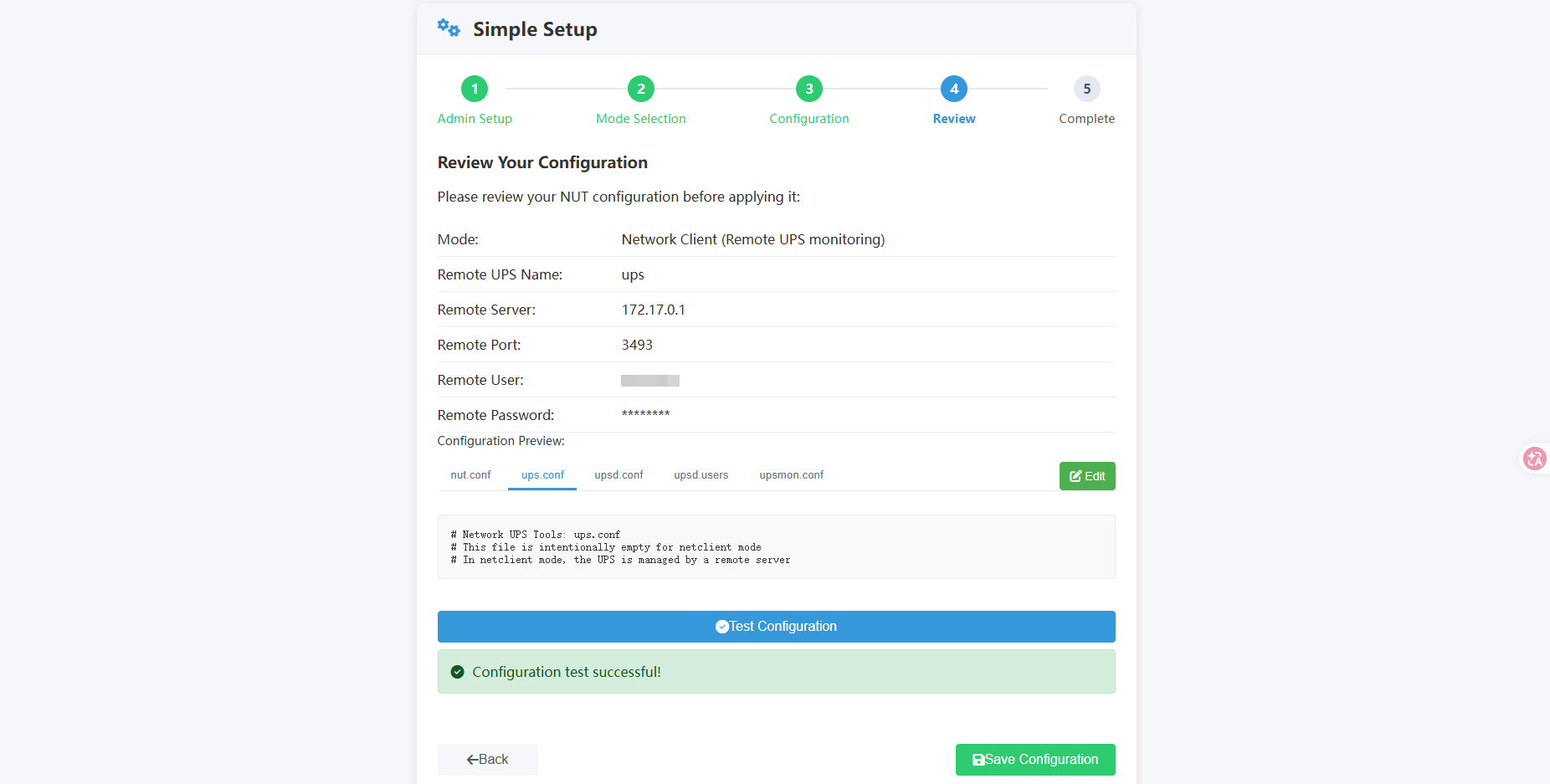The height and width of the screenshot is (784, 1550).
Task: Click the blurred Remote User value
Action: pyautogui.click(x=650, y=381)
